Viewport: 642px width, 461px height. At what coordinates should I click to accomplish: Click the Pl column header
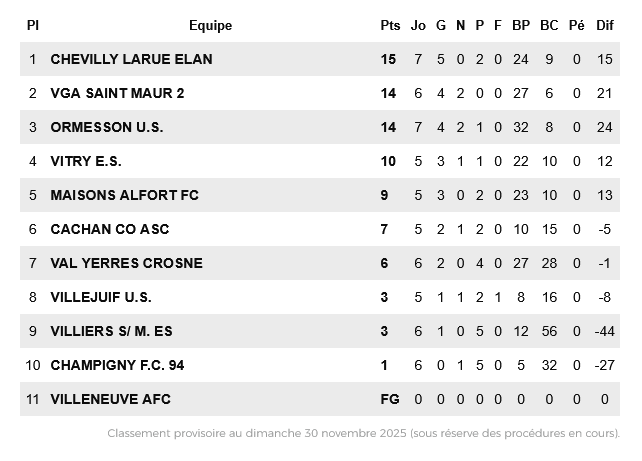click(x=33, y=25)
